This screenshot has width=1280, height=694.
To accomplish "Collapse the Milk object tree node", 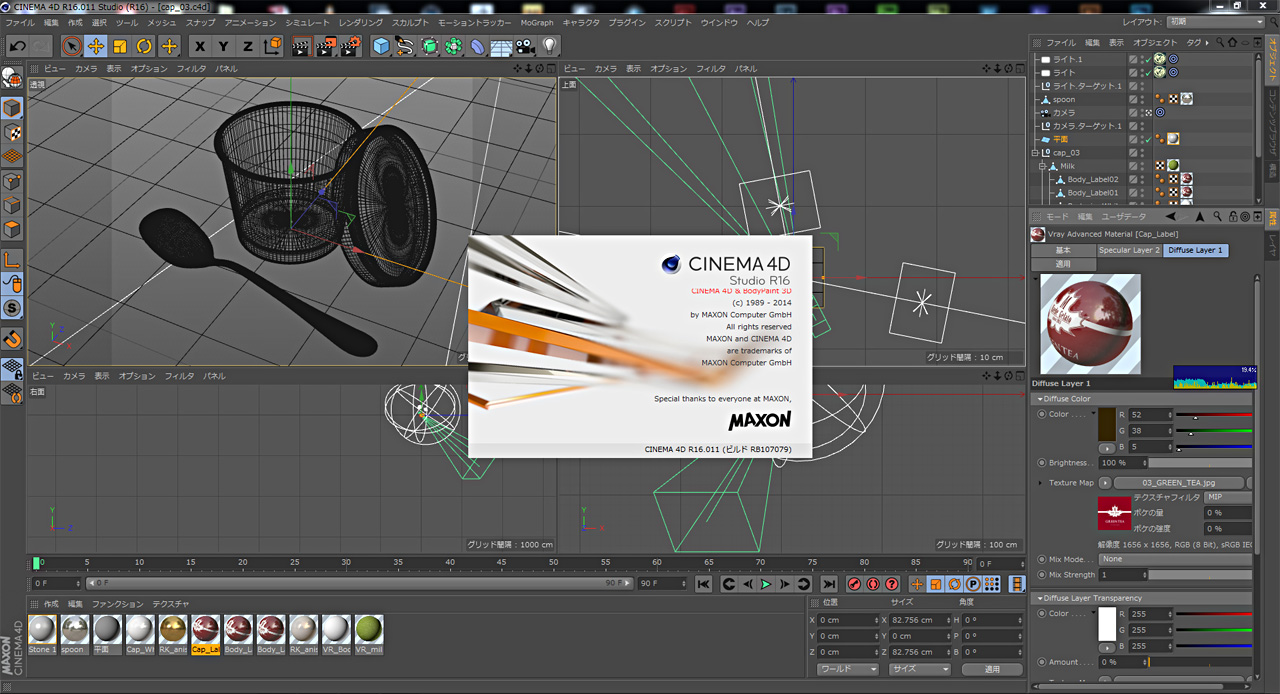I will [x=1041, y=166].
